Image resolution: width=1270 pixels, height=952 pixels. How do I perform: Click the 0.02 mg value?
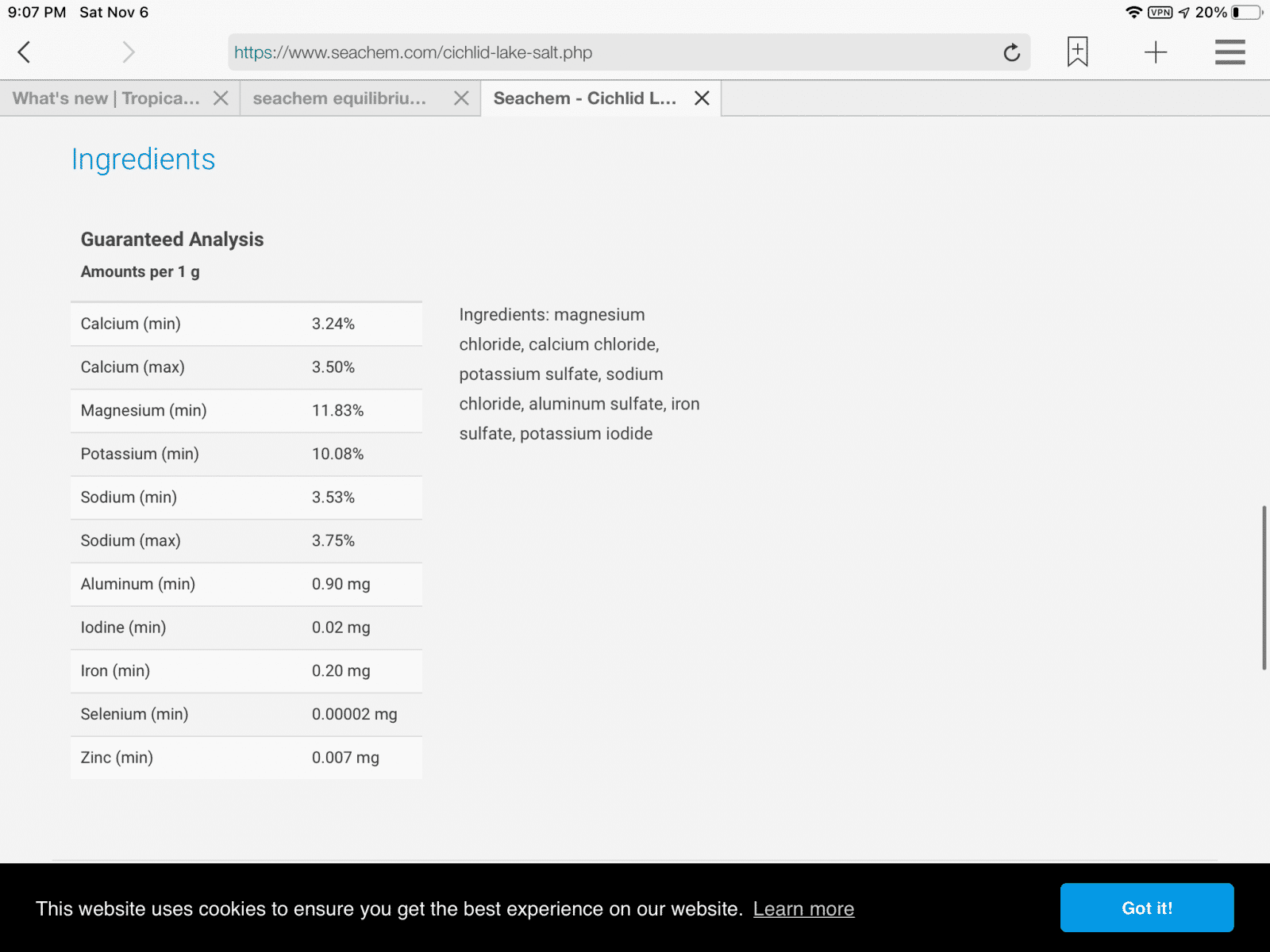point(341,628)
